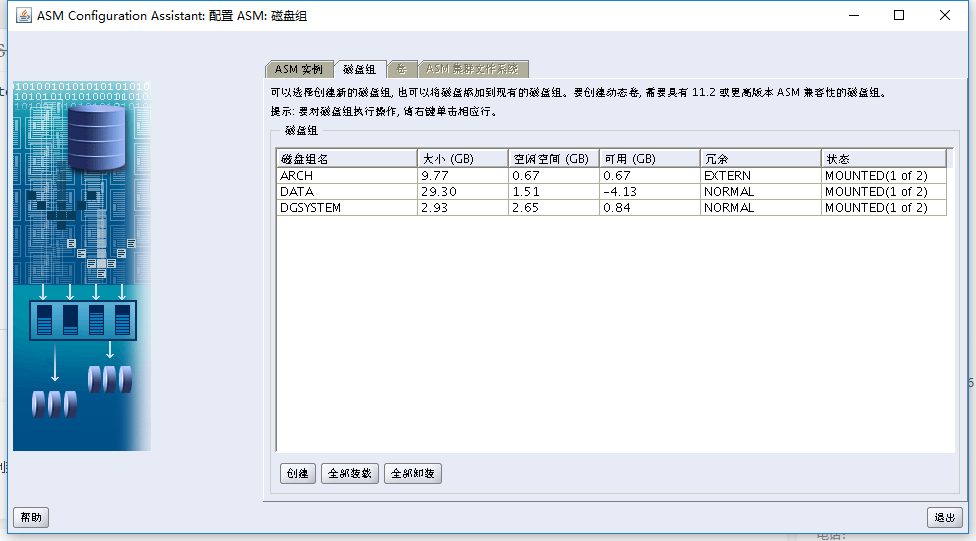Viewport: 976px width, 541px height.
Task: Click the 全部装载 button
Action: 350,474
